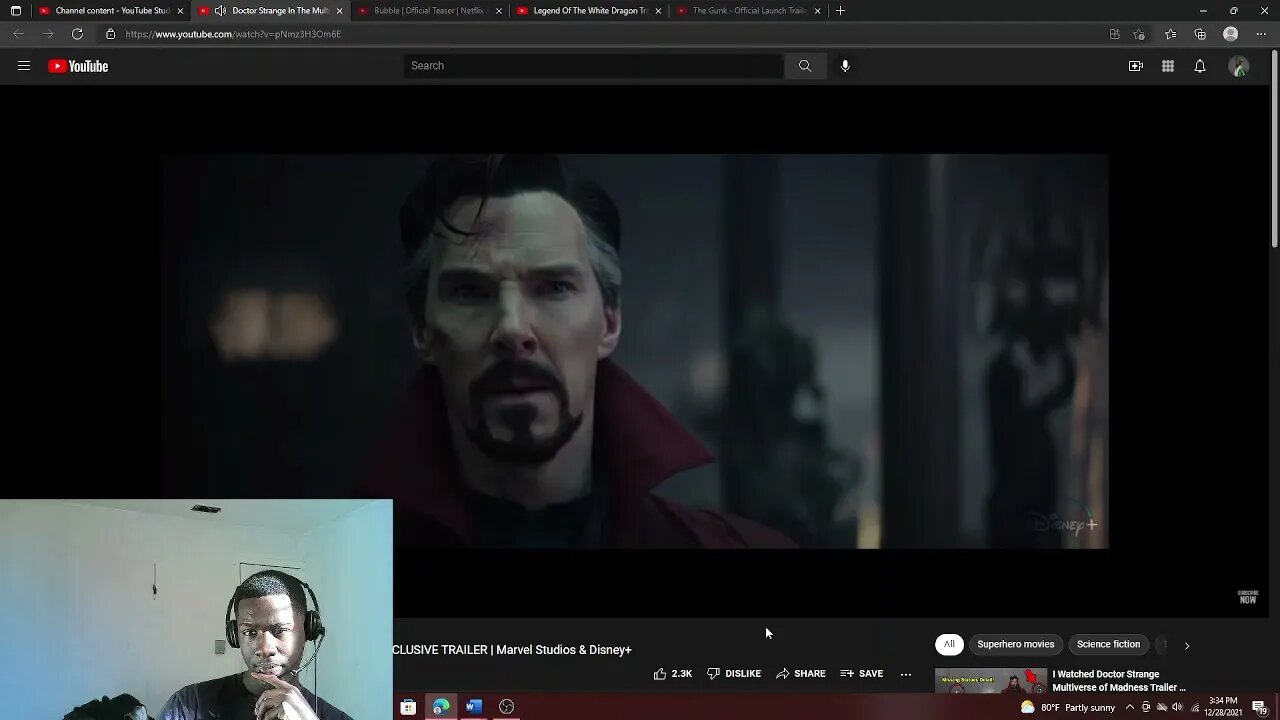
Task: Open Microsoft Word from taskbar
Action: pos(474,707)
